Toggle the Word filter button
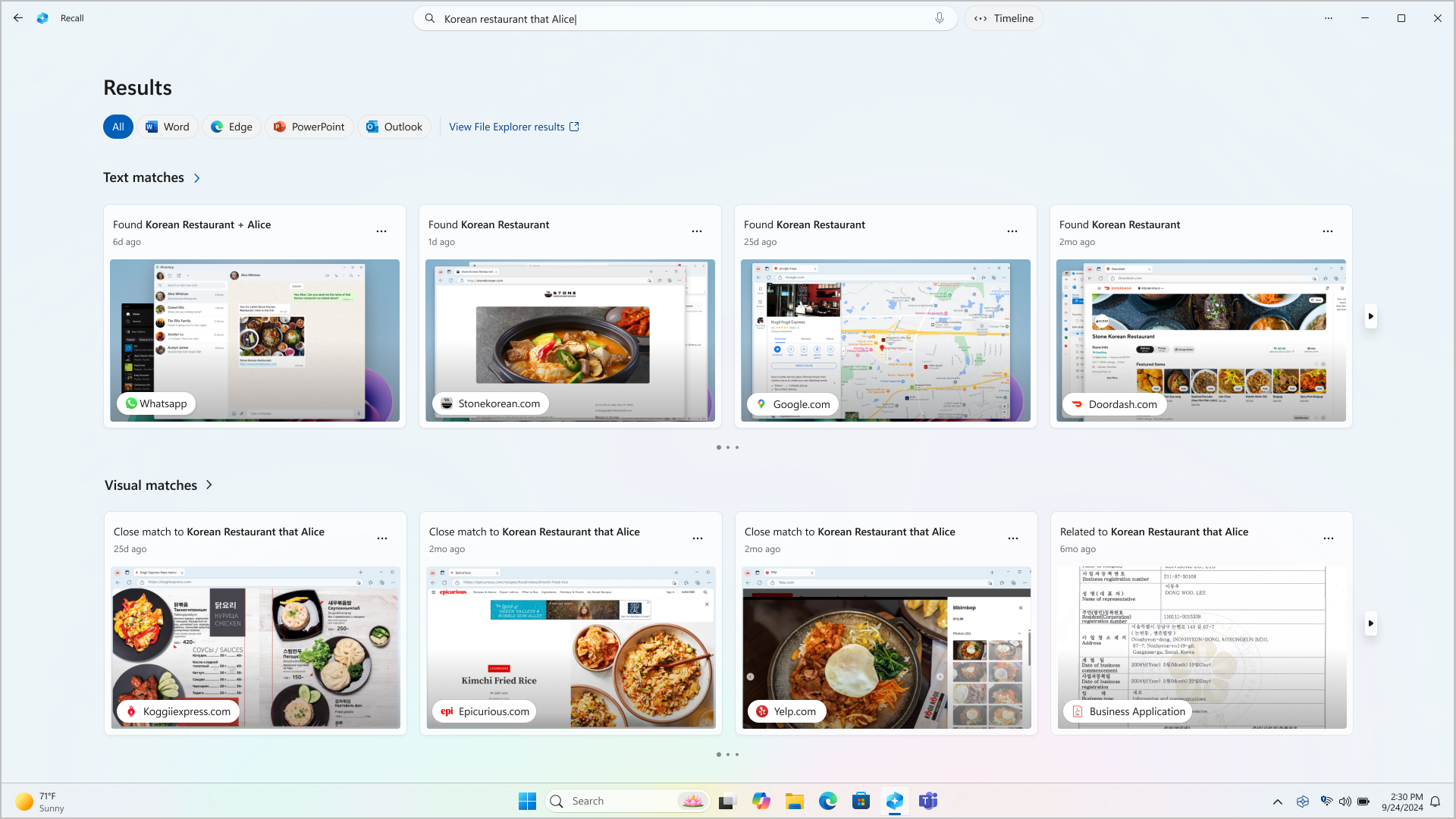 pos(167,127)
